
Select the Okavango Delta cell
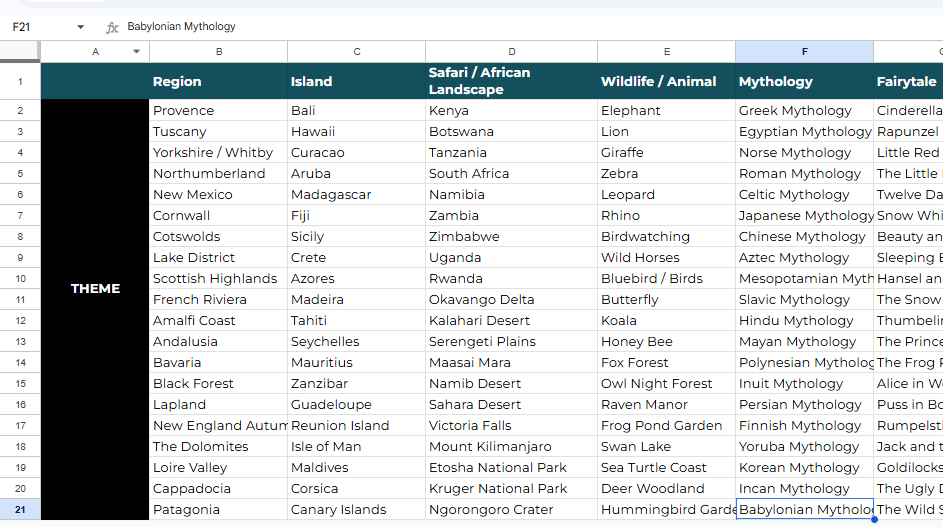[512, 299]
